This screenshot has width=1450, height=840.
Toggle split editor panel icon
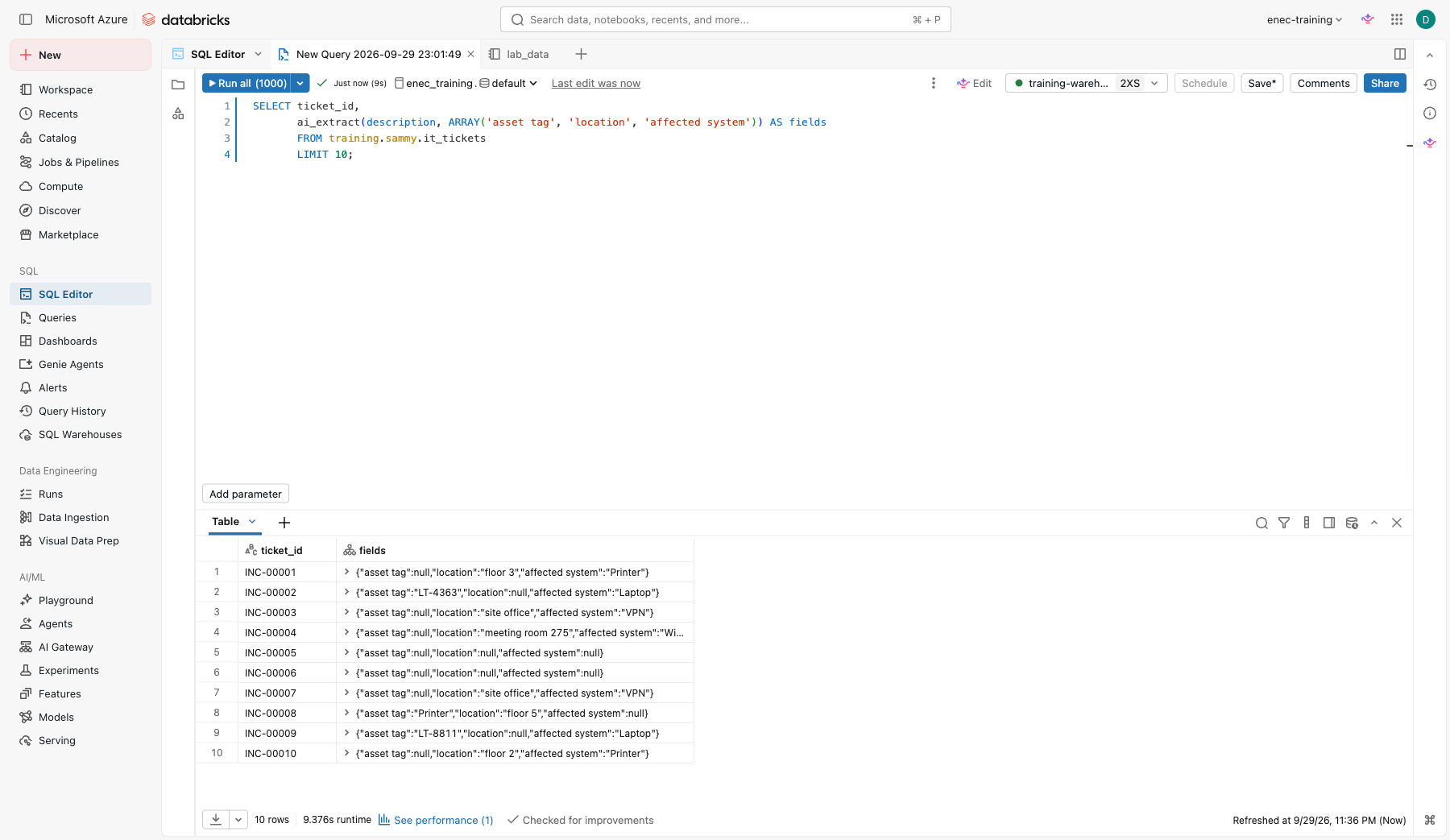pyautogui.click(x=1400, y=54)
